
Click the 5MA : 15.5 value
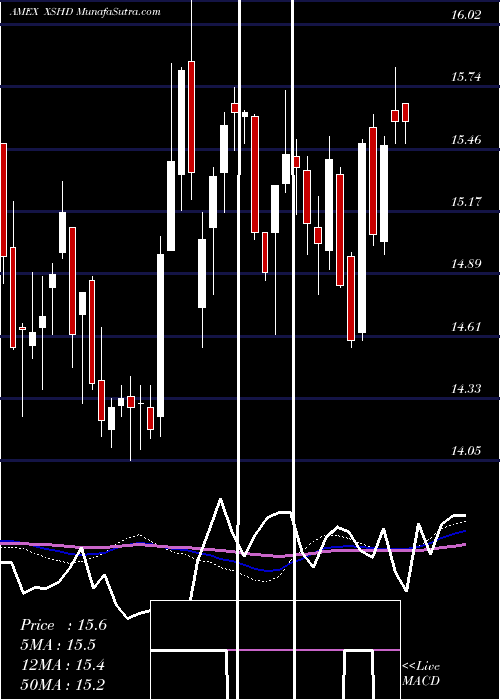click(58, 645)
